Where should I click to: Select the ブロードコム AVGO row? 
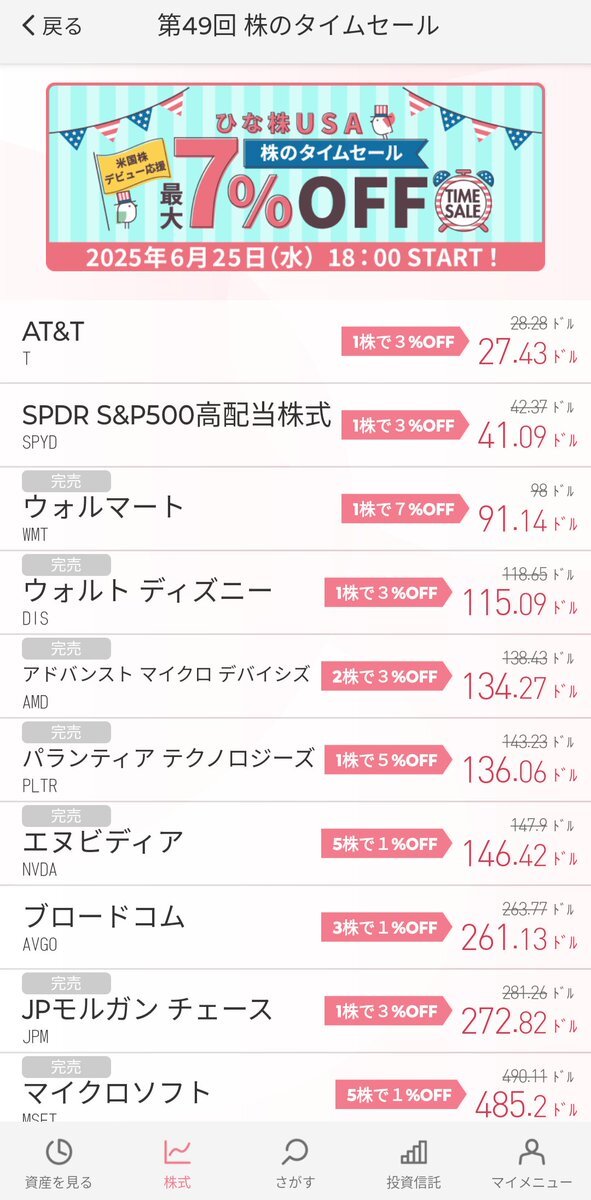pos(295,927)
